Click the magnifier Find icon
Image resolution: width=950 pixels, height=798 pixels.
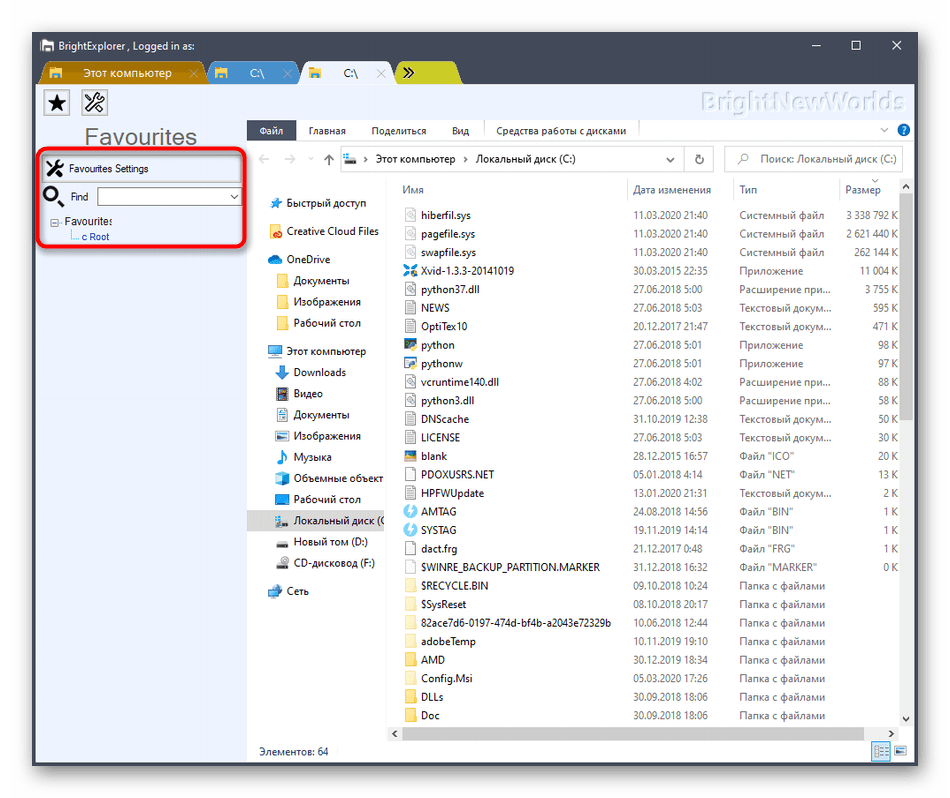pyautogui.click(x=54, y=197)
